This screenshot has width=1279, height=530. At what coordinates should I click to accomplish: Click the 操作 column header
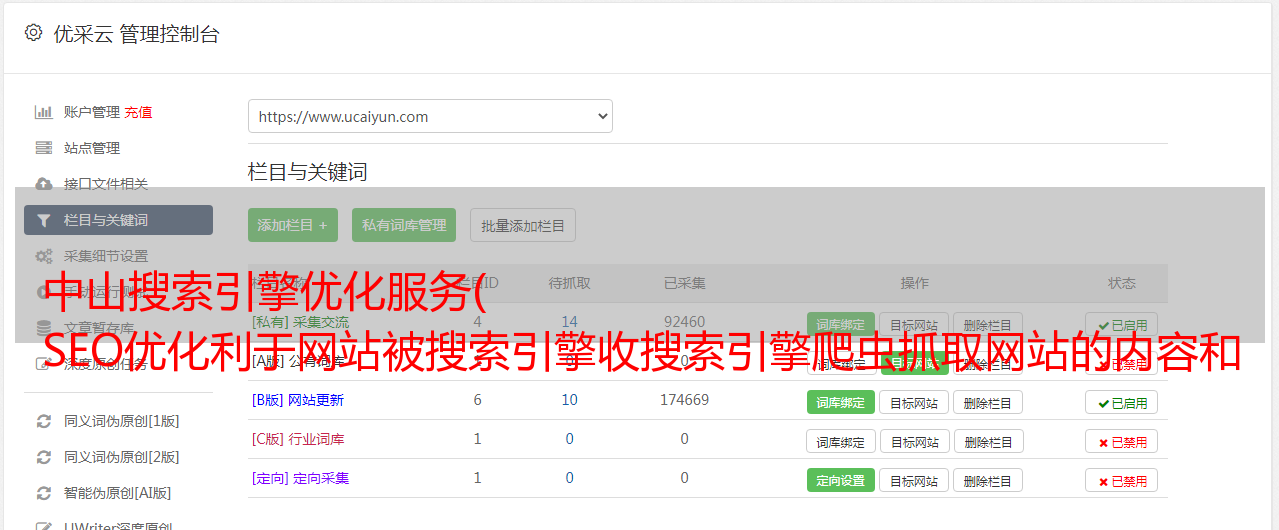(915, 283)
